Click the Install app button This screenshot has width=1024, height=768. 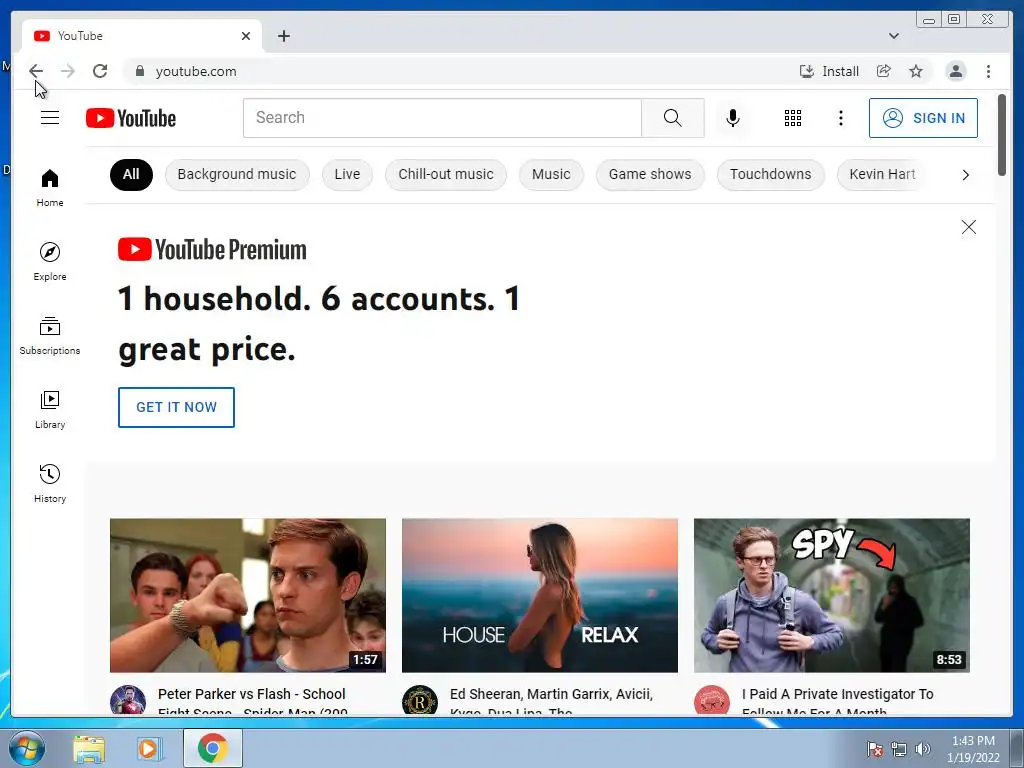(829, 71)
